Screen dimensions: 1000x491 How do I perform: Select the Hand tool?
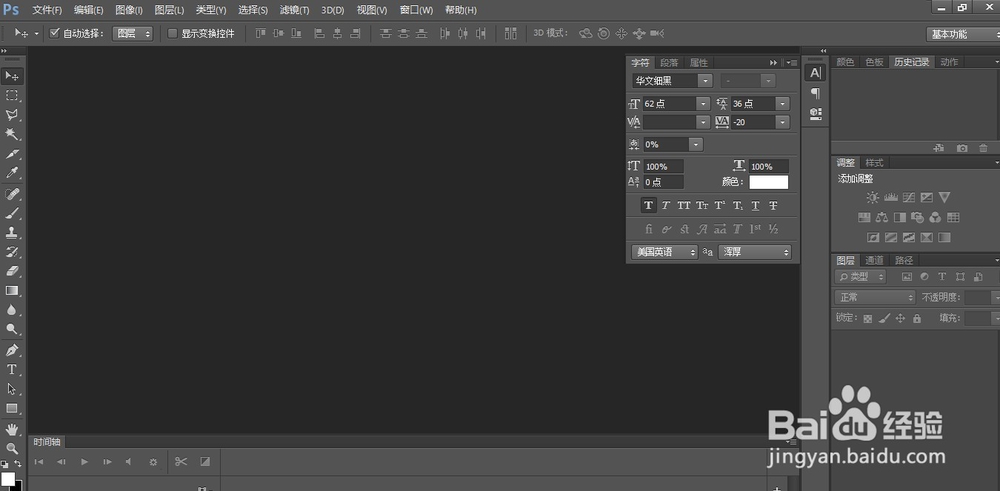(x=11, y=429)
